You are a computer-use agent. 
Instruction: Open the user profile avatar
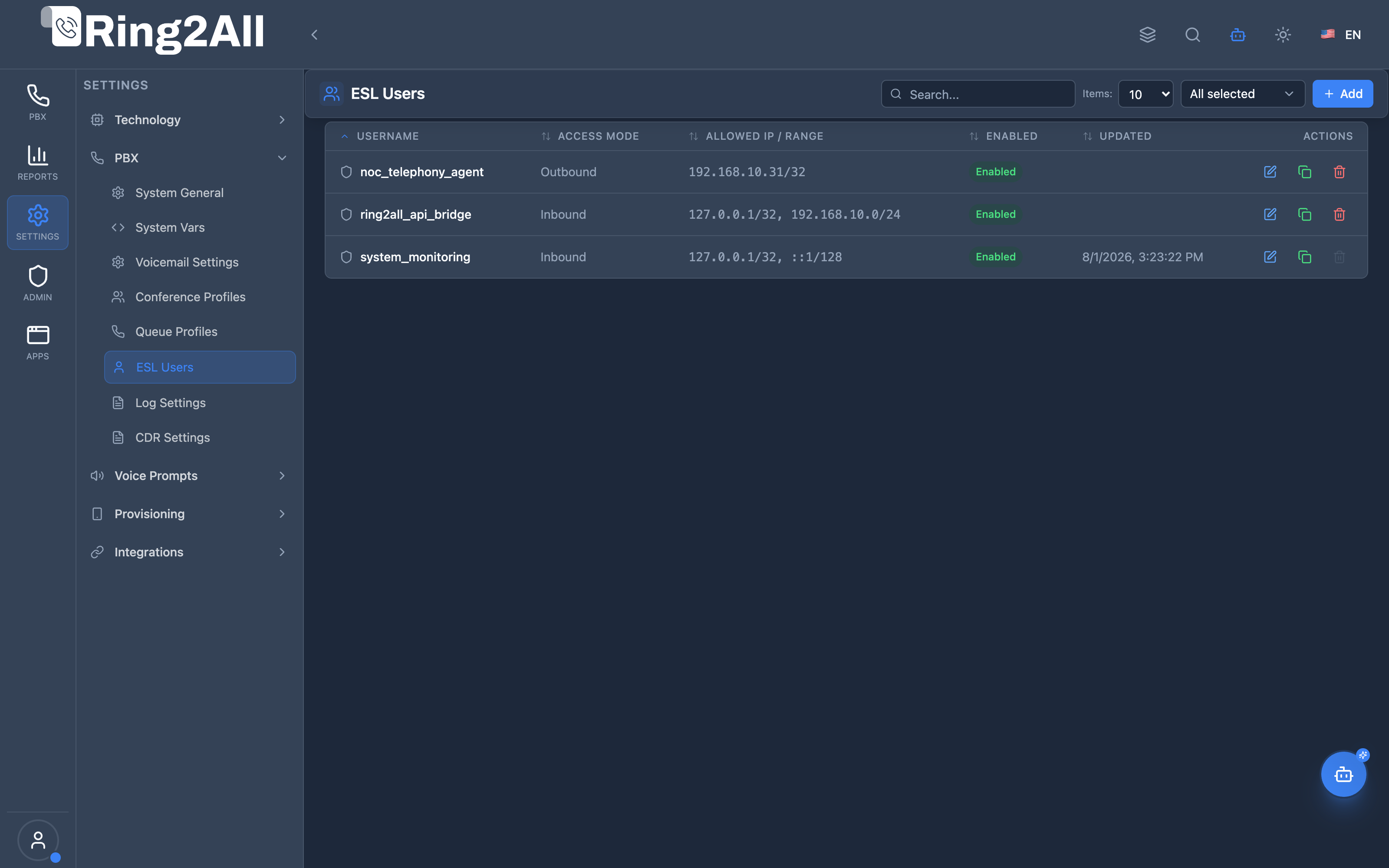click(38, 841)
